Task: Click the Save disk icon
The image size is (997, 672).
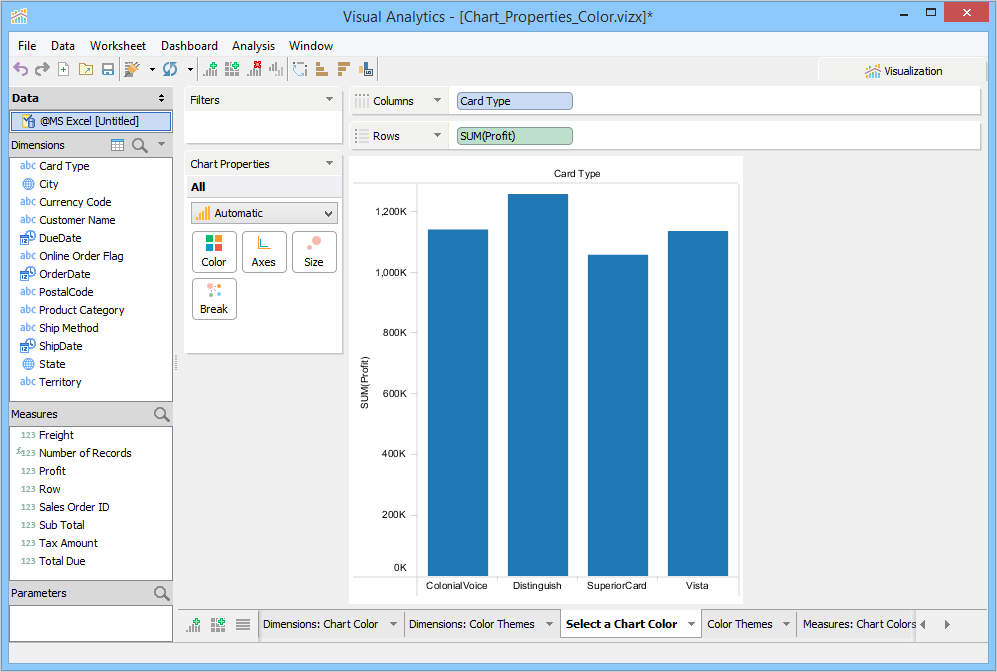Action: coord(108,70)
